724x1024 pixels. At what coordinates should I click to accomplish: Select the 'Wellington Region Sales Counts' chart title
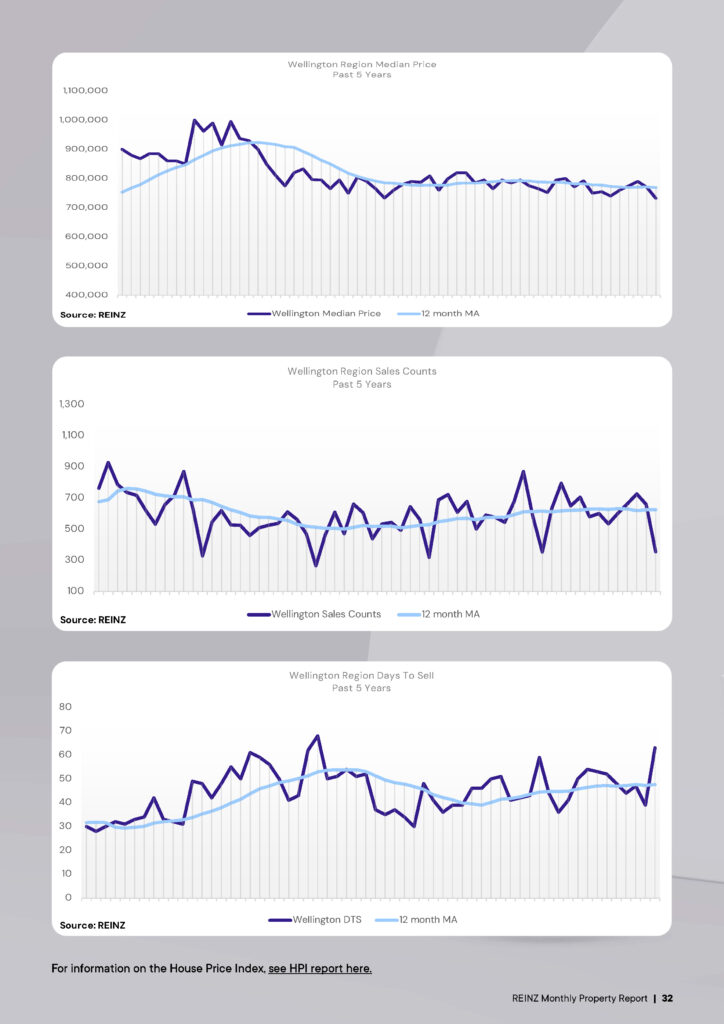pos(361,371)
